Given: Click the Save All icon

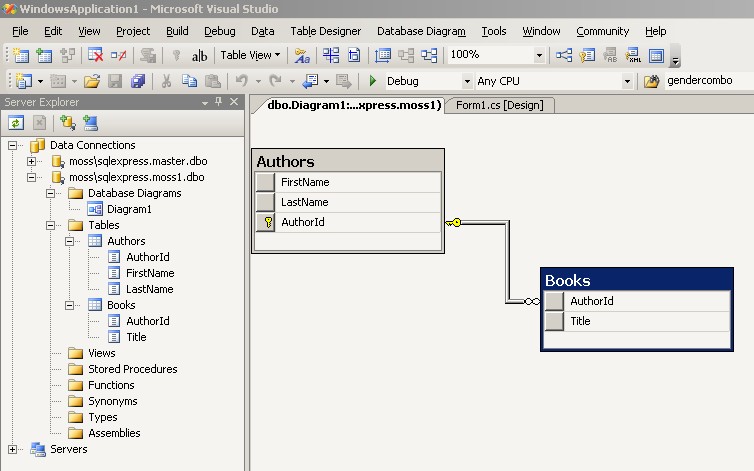Looking at the screenshot, I should click(x=138, y=81).
